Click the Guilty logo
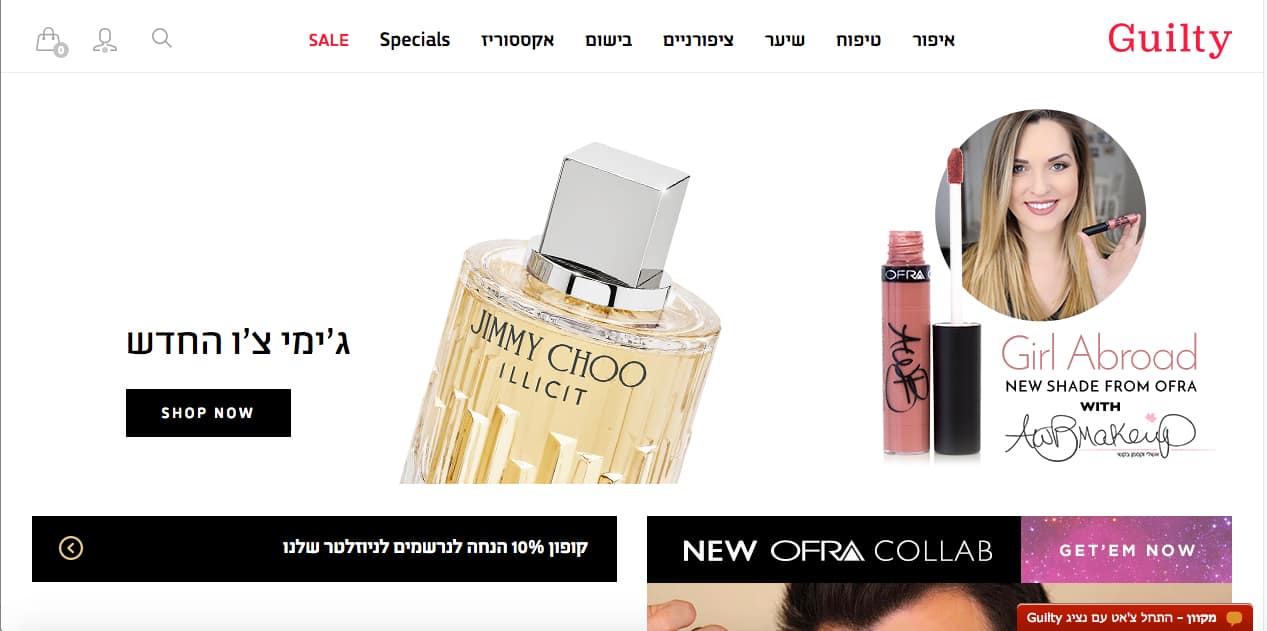The image size is (1267, 631). pyautogui.click(x=1169, y=40)
